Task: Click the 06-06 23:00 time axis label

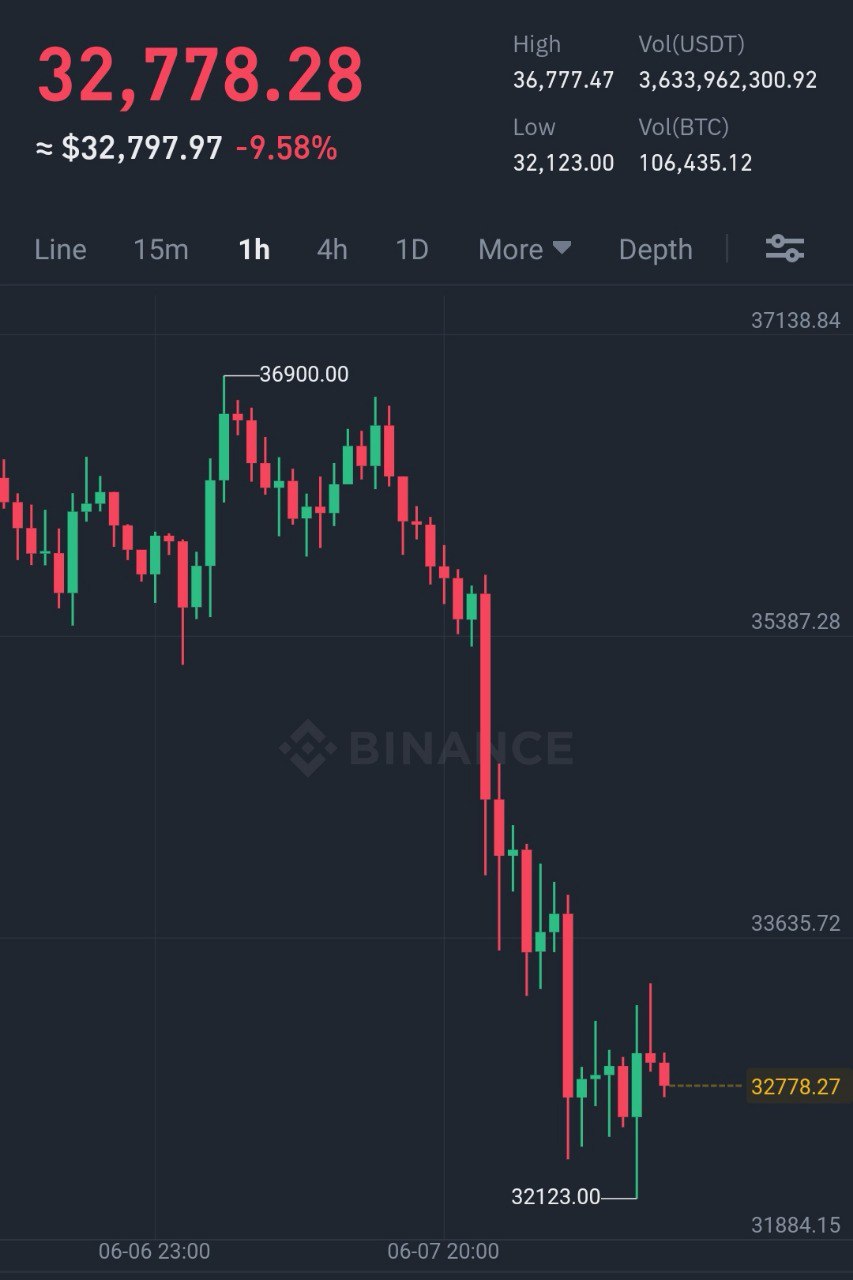Action: 154,1251
